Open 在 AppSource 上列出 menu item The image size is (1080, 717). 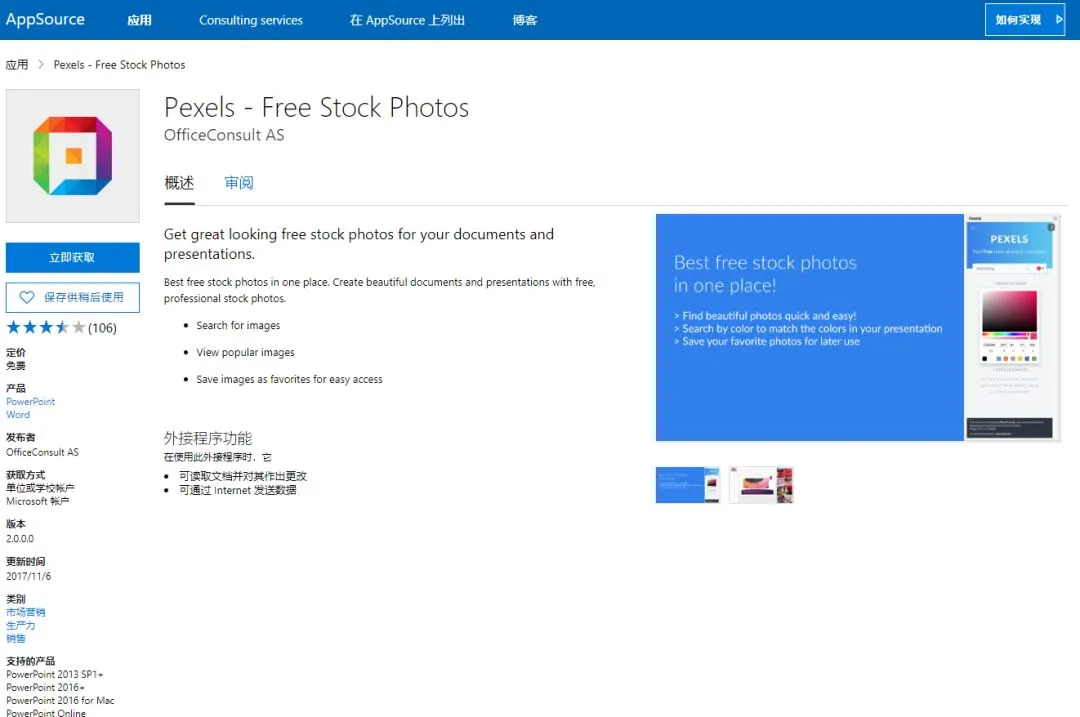(407, 20)
